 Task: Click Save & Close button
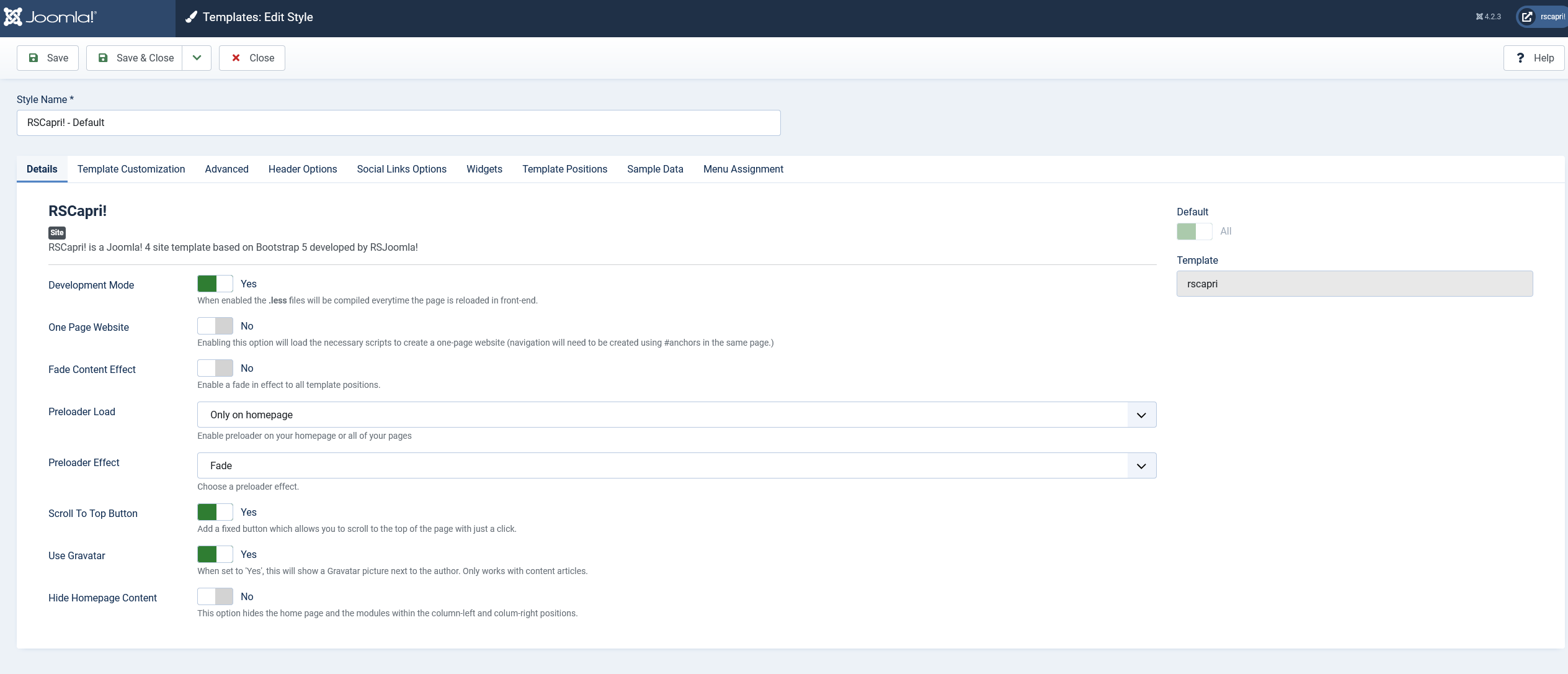(135, 58)
